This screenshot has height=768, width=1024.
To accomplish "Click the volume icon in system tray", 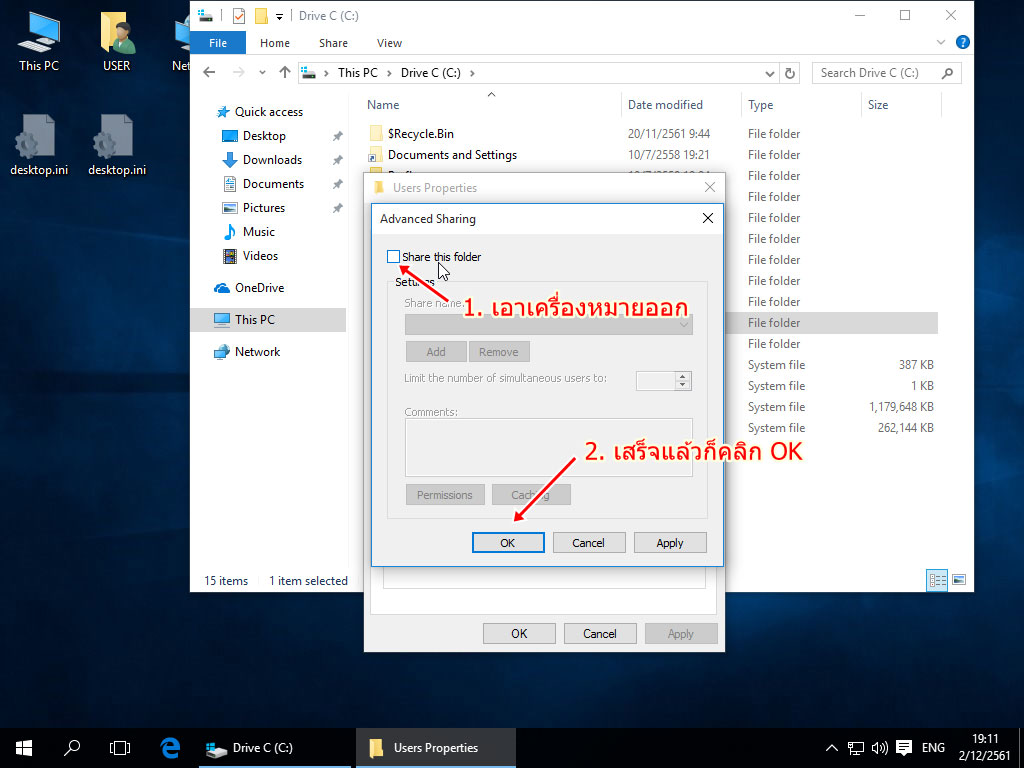I will 880,747.
